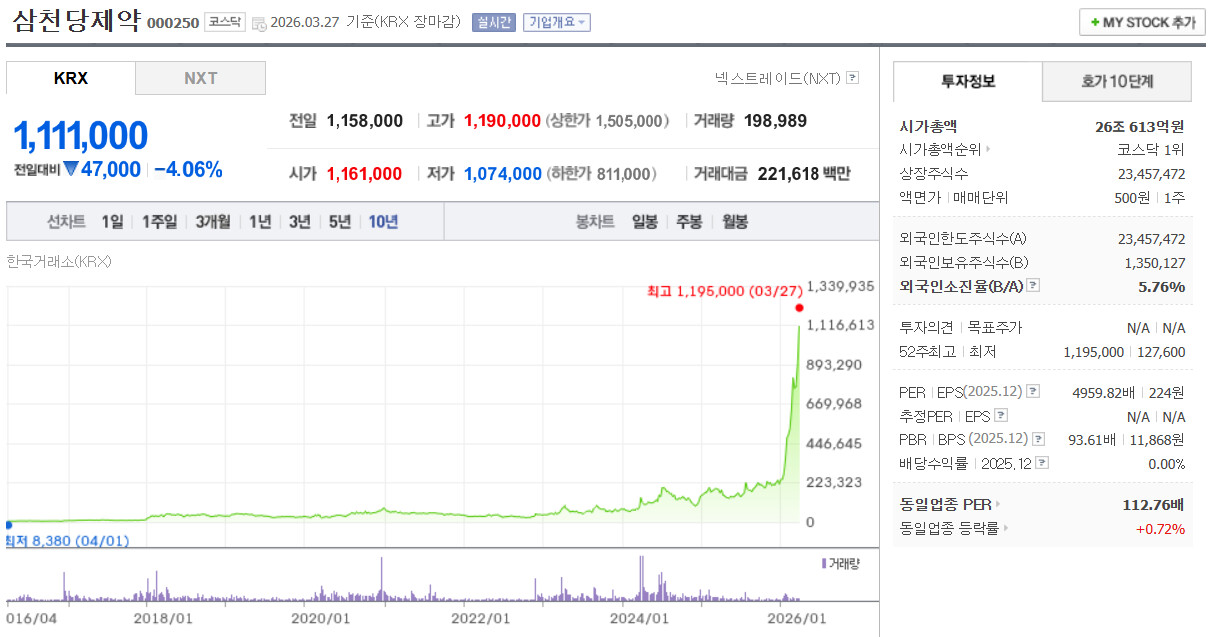
Task: Switch to the KRX tab
Action: coord(71,78)
